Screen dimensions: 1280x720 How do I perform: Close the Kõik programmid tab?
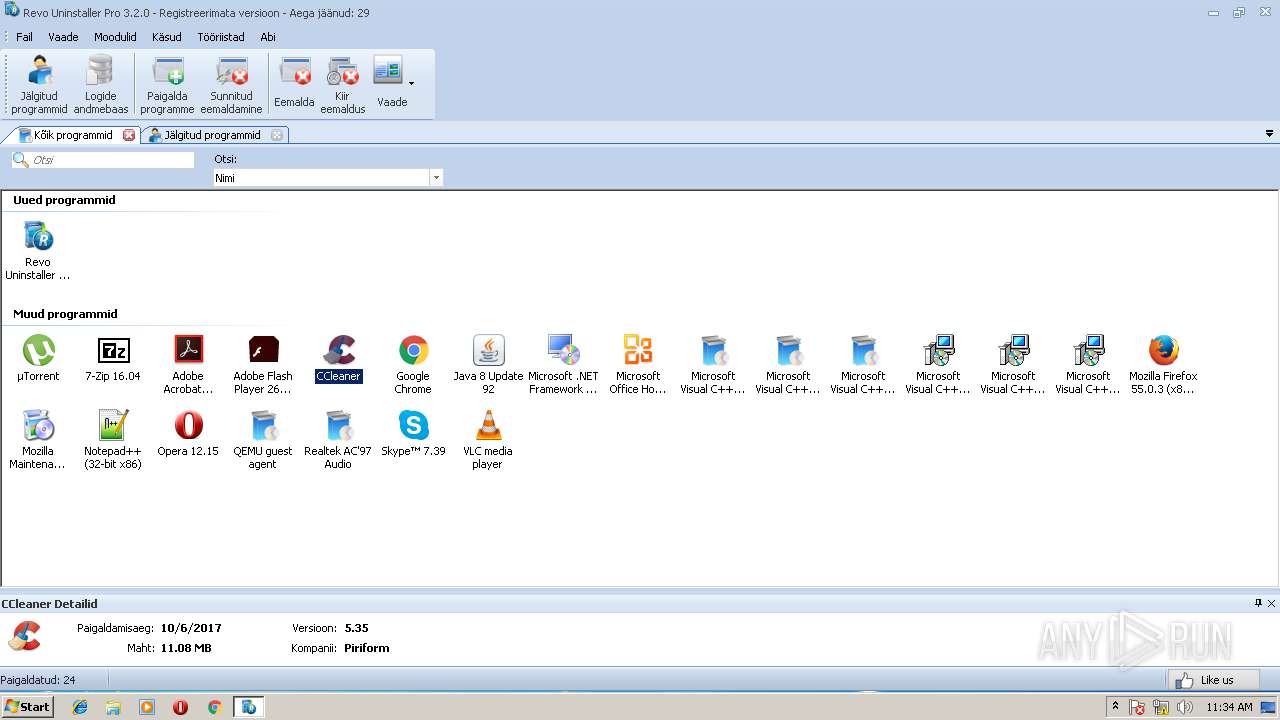point(129,135)
